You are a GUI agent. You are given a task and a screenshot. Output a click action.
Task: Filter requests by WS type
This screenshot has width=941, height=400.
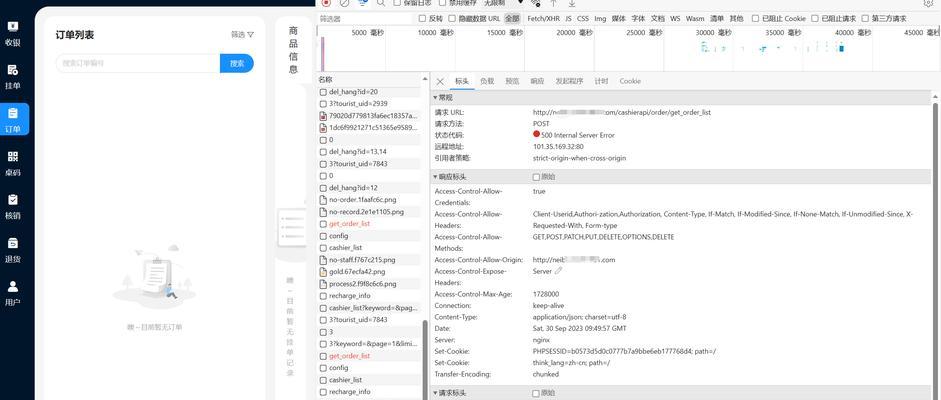tap(675, 19)
